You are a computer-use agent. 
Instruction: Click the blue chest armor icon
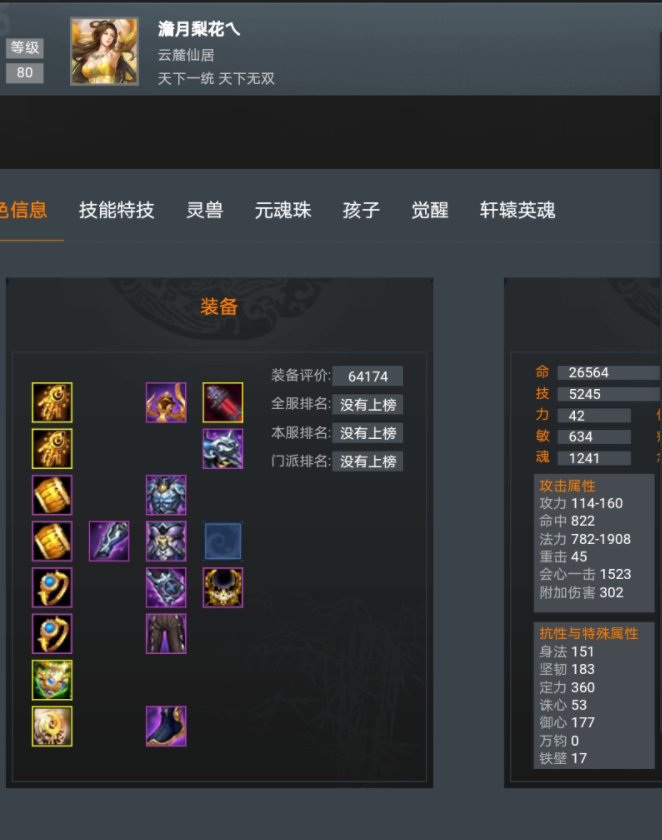[166, 495]
